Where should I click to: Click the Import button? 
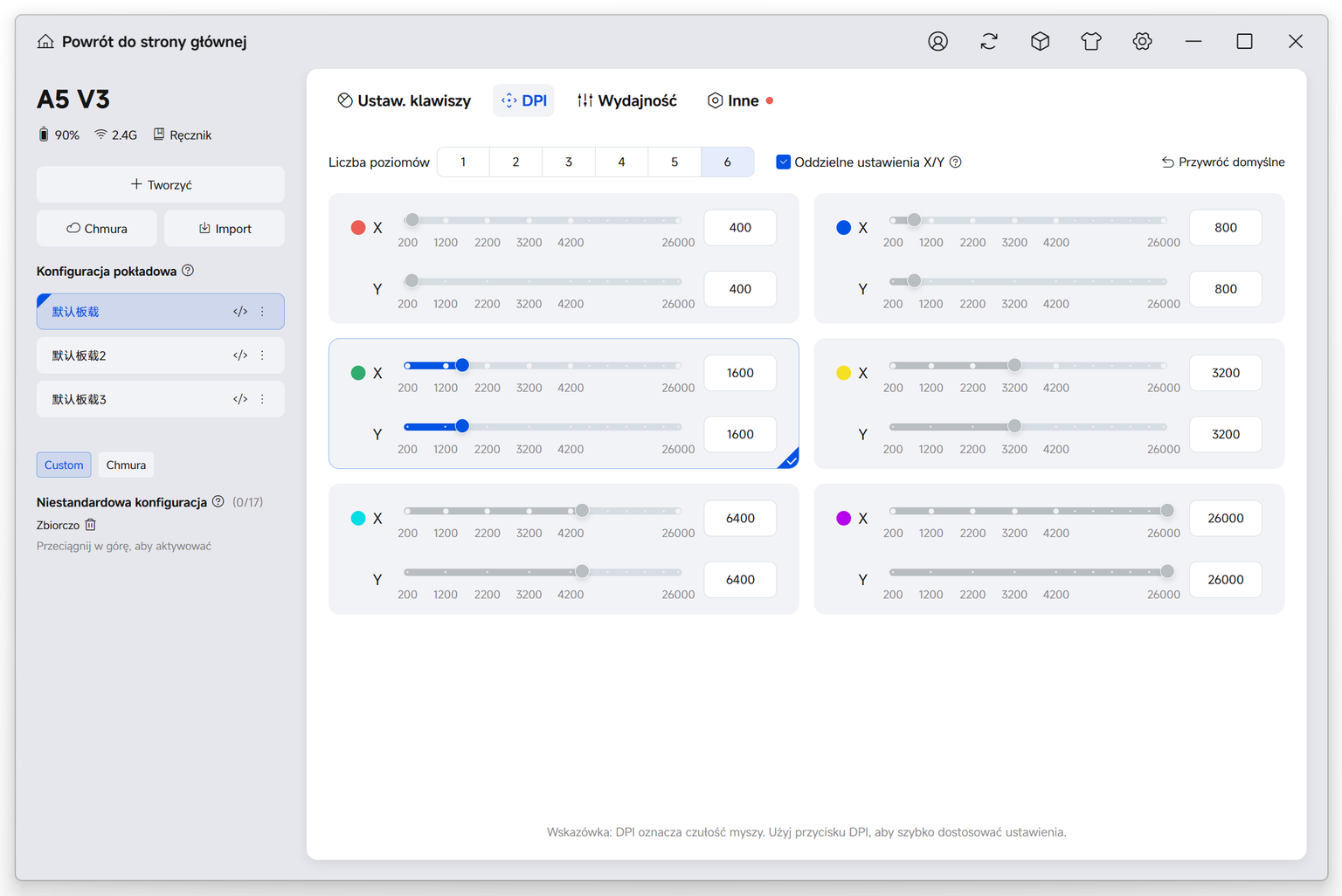[x=225, y=228]
